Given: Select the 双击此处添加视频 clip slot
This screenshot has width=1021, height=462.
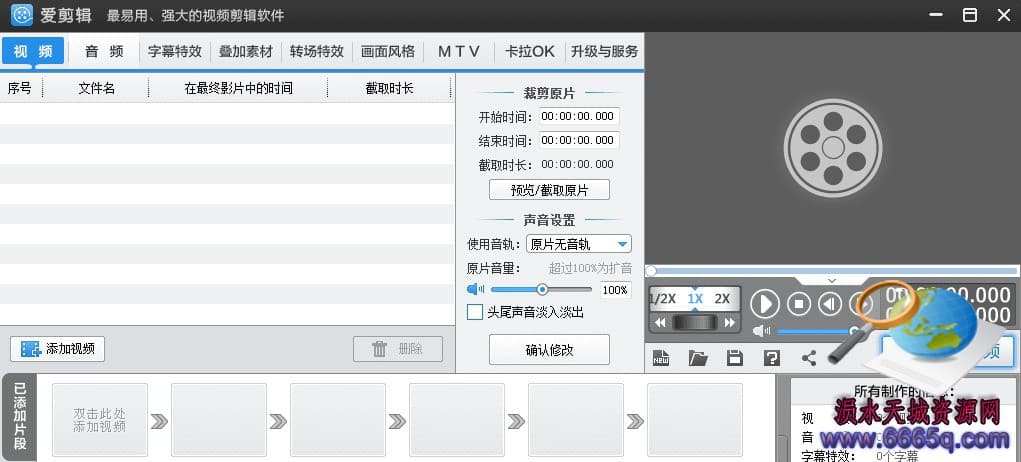Looking at the screenshot, I should [100, 420].
